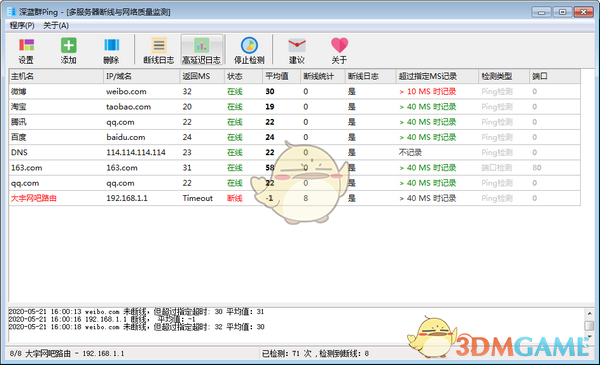The width and height of the screenshot is (600, 365).
Task: Select the 微博 host row
Action: [294, 91]
